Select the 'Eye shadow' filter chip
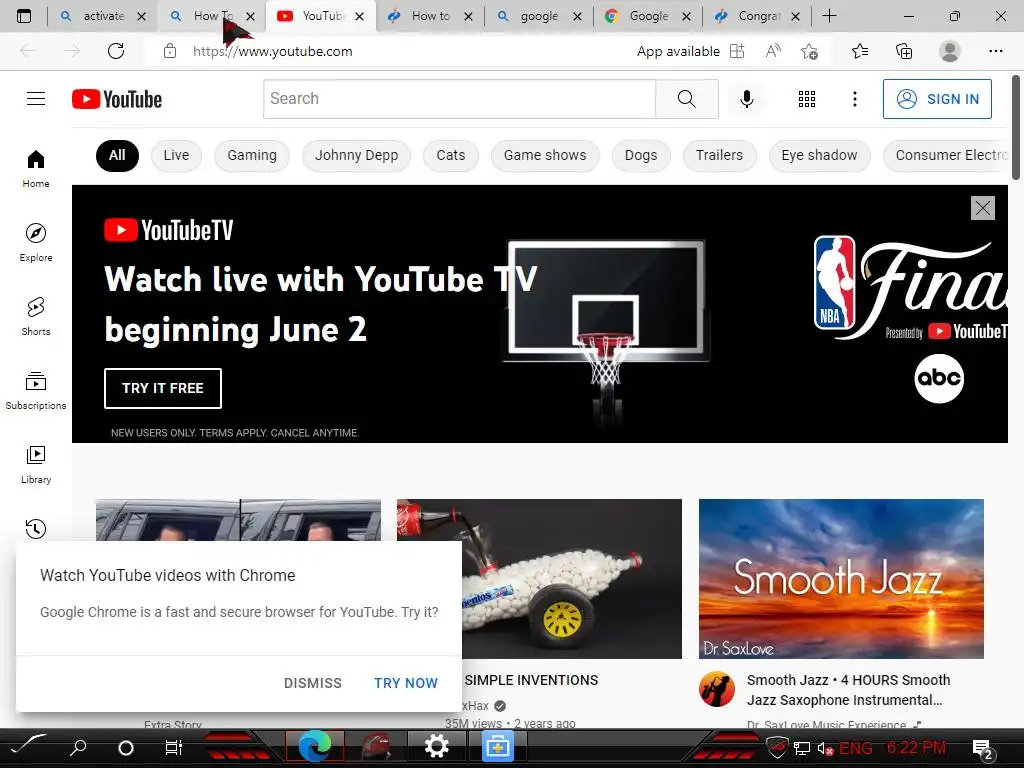The image size is (1024, 768). 820,155
